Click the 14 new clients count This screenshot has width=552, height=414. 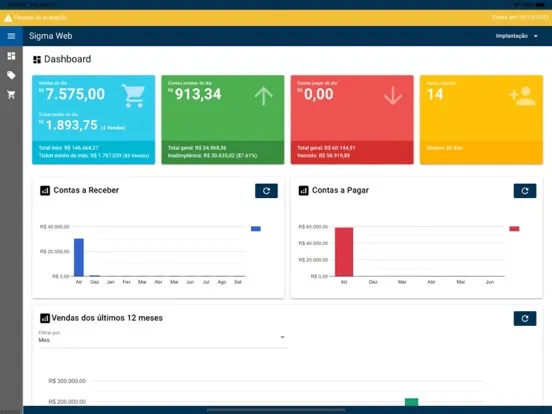tap(435, 94)
